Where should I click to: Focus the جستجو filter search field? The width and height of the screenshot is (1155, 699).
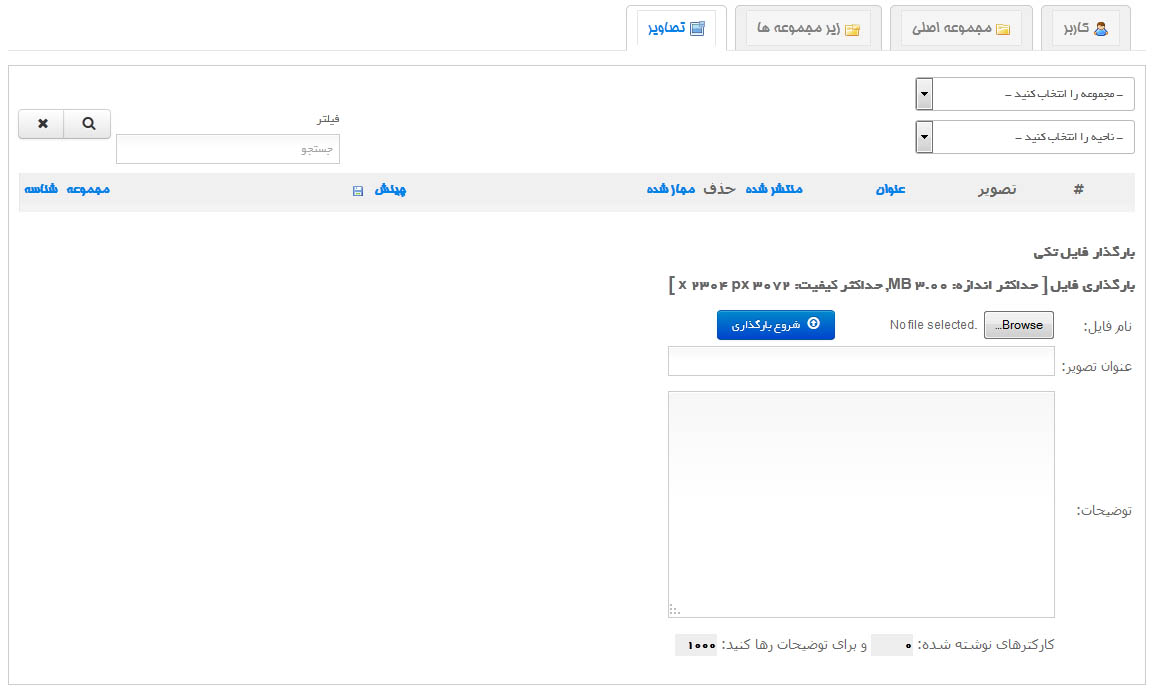coord(228,149)
